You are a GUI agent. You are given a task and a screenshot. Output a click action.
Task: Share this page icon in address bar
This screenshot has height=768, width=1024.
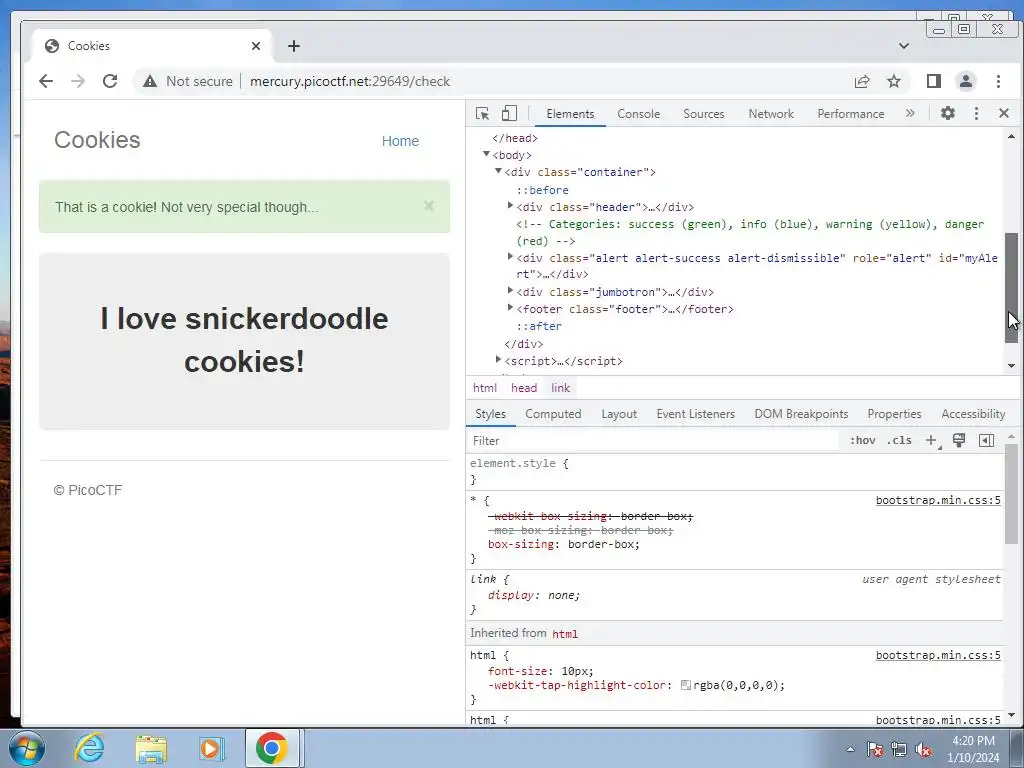pyautogui.click(x=862, y=81)
